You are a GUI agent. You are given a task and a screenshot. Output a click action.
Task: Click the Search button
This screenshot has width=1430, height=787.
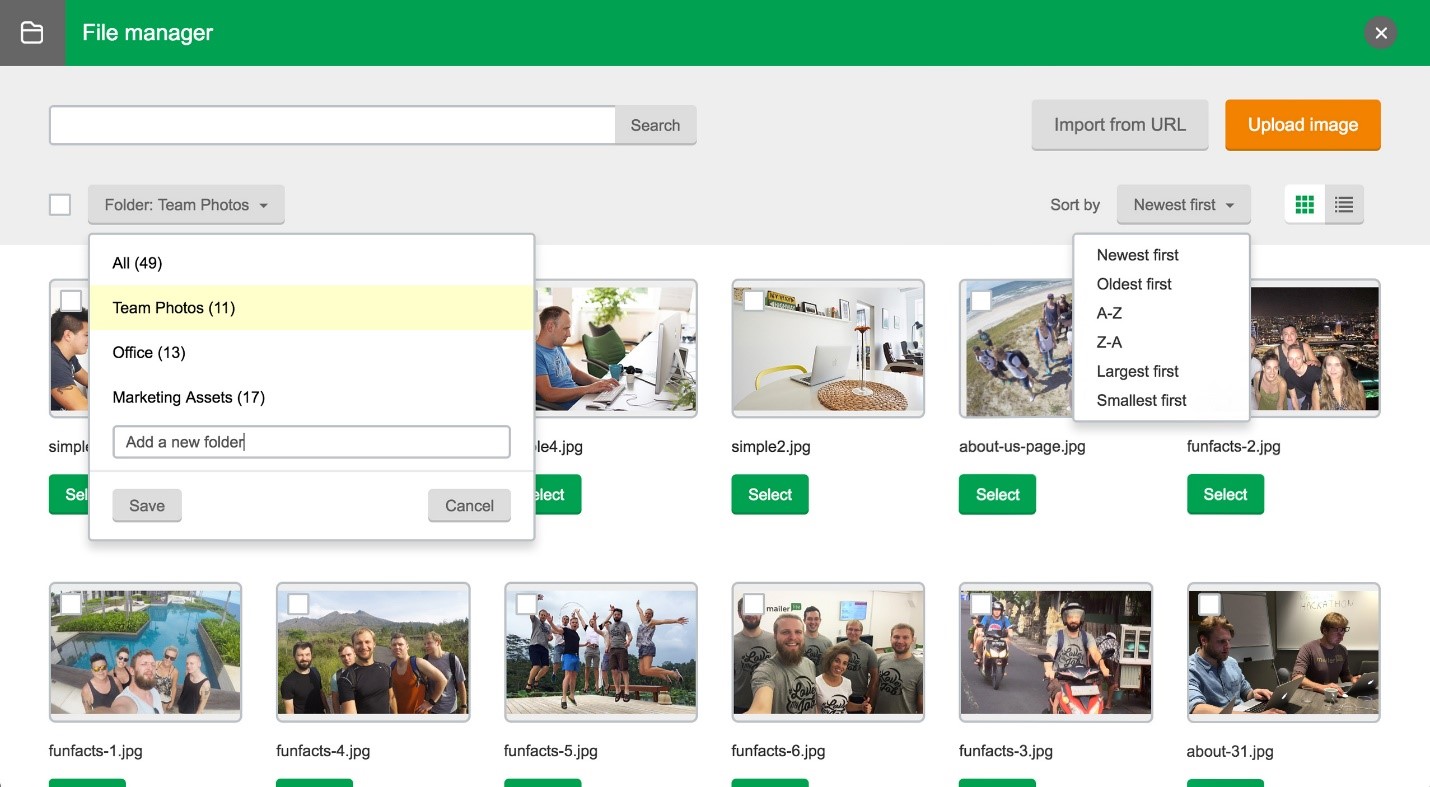655,125
